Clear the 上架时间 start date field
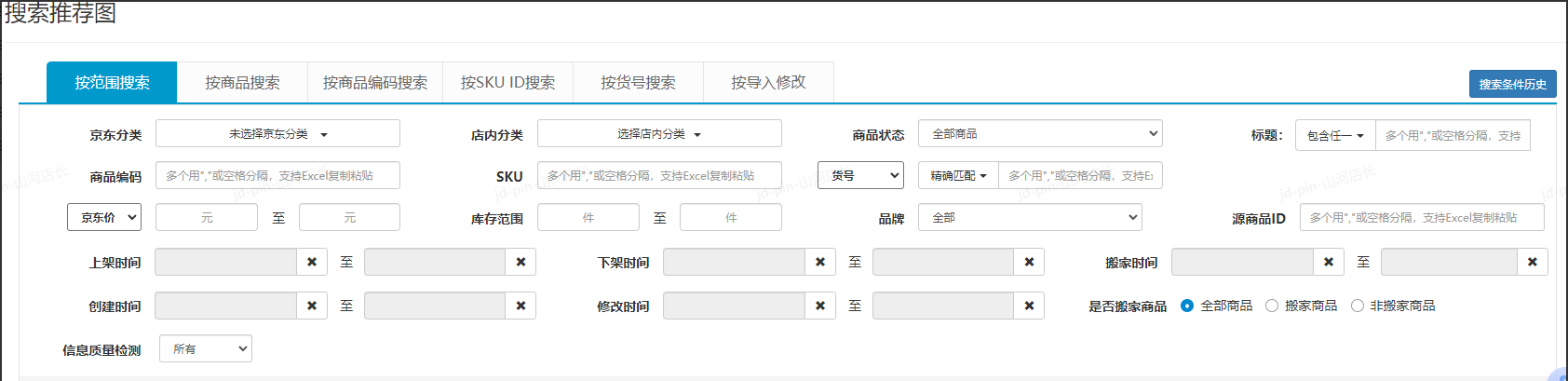Viewport: 1568px width, 381px height. coord(312,263)
